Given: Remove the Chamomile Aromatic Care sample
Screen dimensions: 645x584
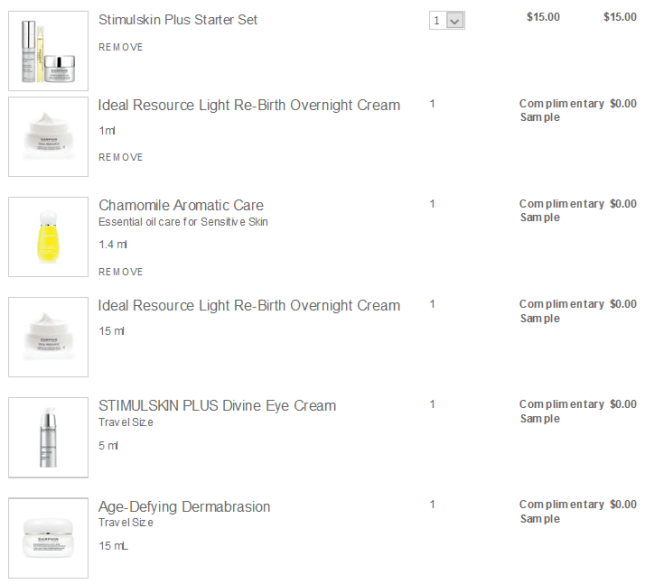Looking at the screenshot, I should (121, 272).
